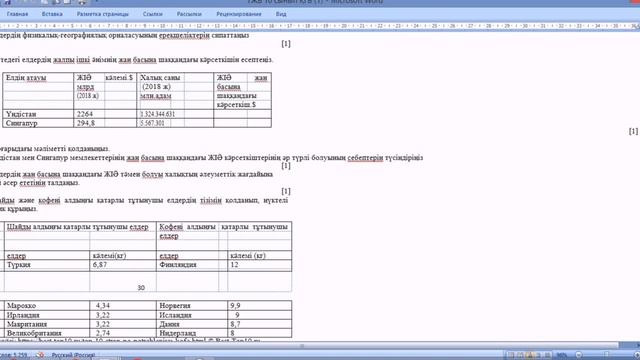This screenshot has width=640, height=360.
Task: Click the horizontal ruler above the document
Action: tap(320, 26)
